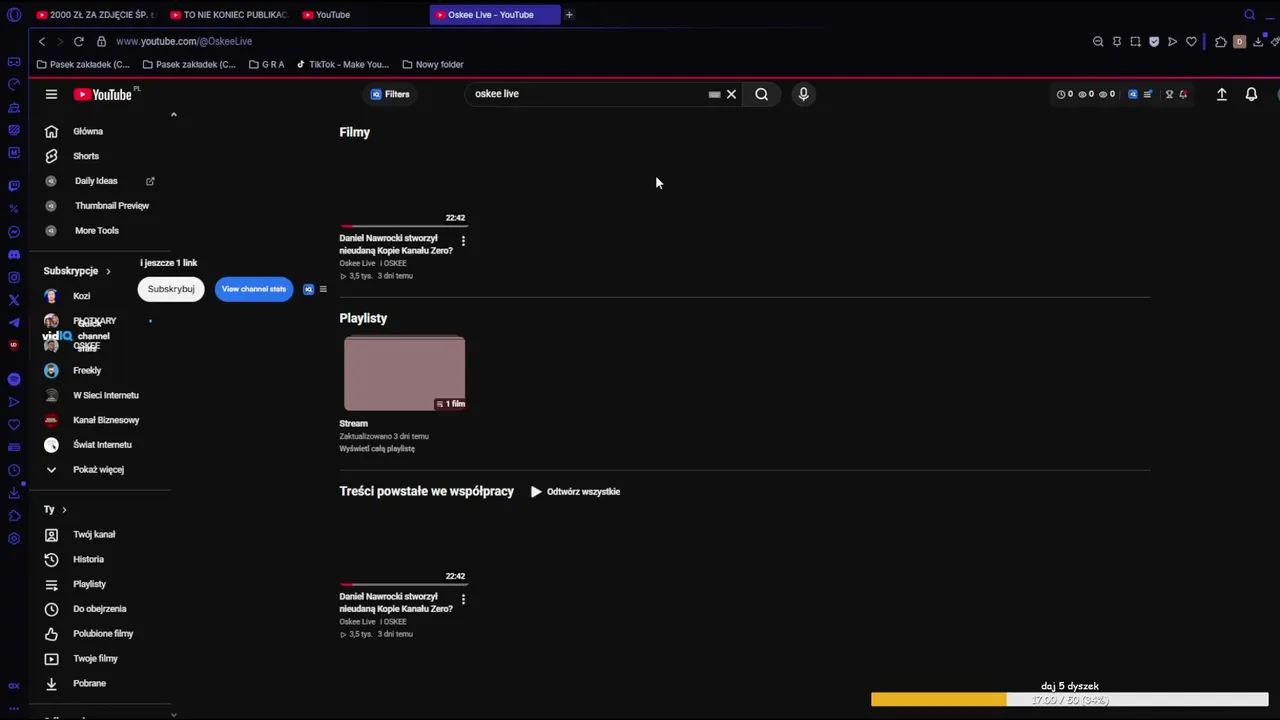The image size is (1280, 720).
Task: Open the heart favorites icon in toolbar
Action: (x=1191, y=41)
